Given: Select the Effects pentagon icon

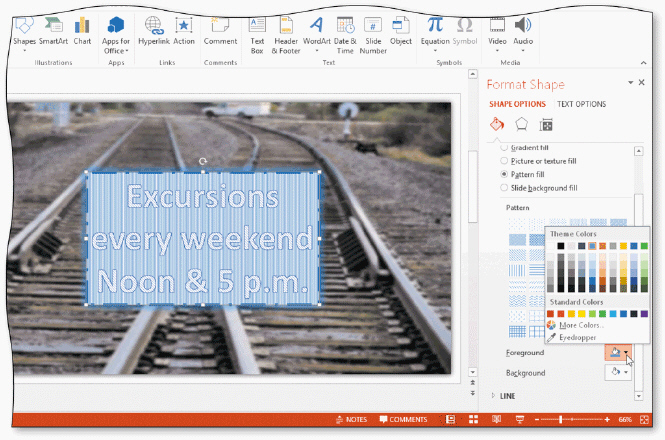Looking at the screenshot, I should (x=521, y=124).
